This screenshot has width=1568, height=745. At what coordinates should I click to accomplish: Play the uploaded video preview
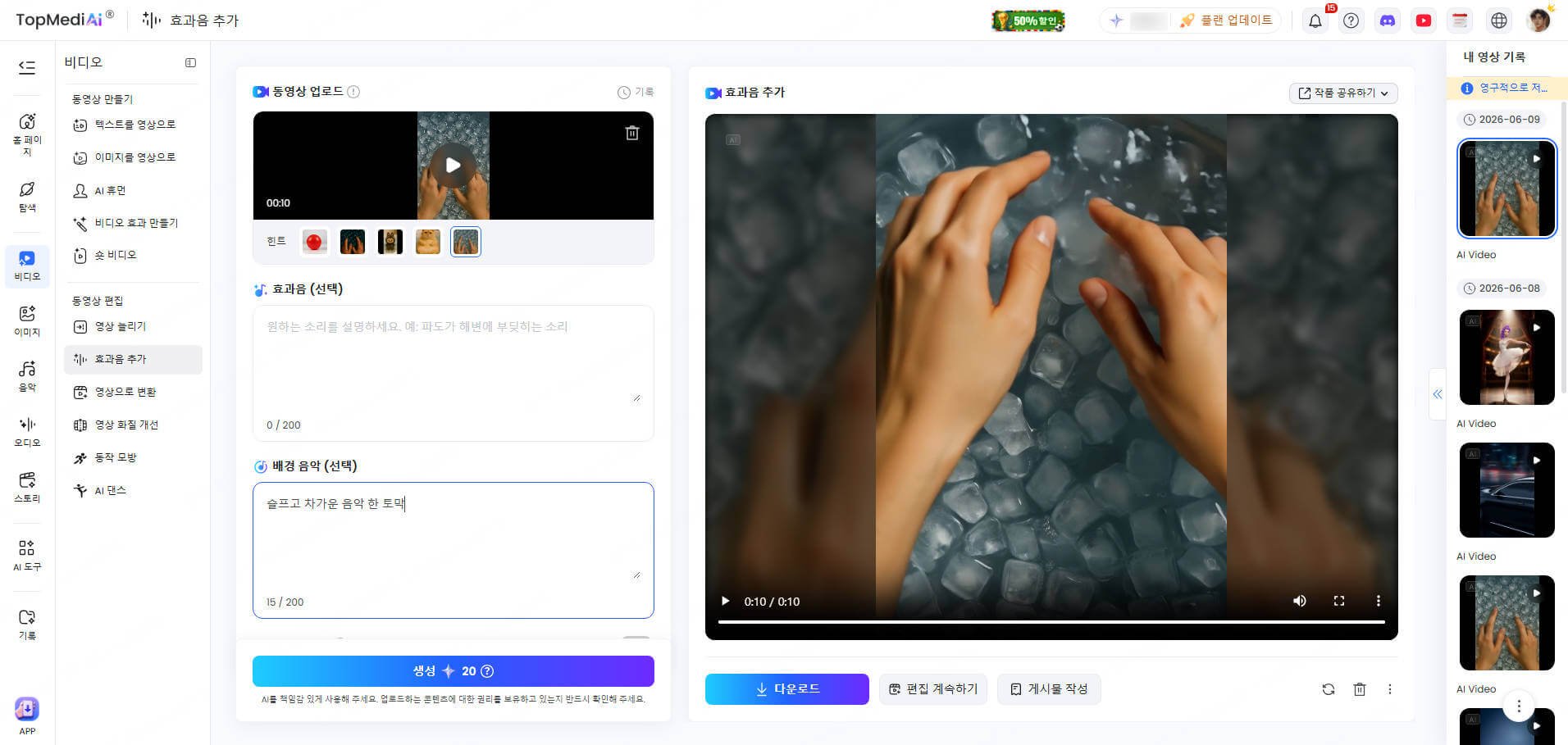tap(453, 165)
